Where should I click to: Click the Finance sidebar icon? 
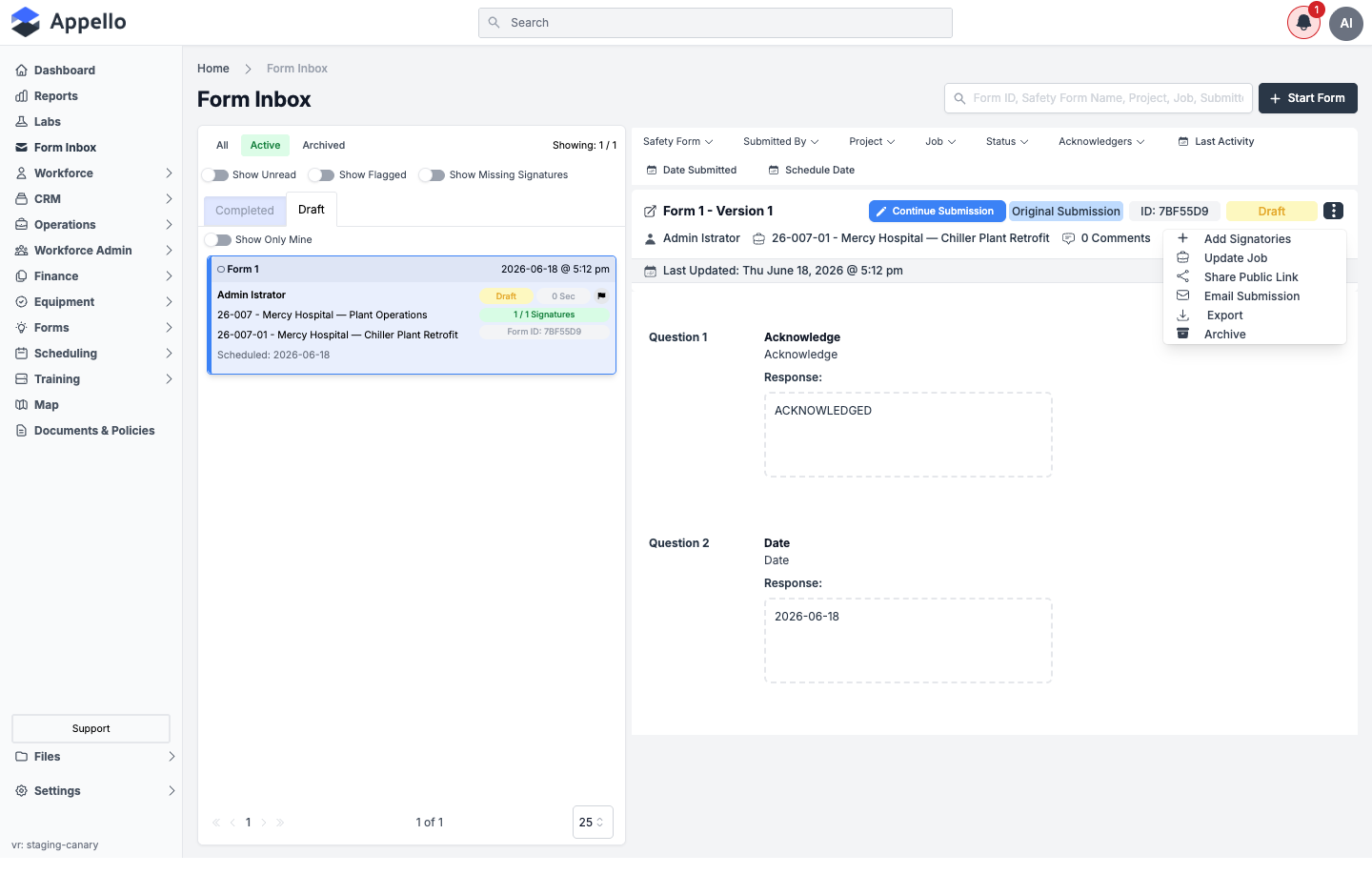pyautogui.click(x=21, y=276)
